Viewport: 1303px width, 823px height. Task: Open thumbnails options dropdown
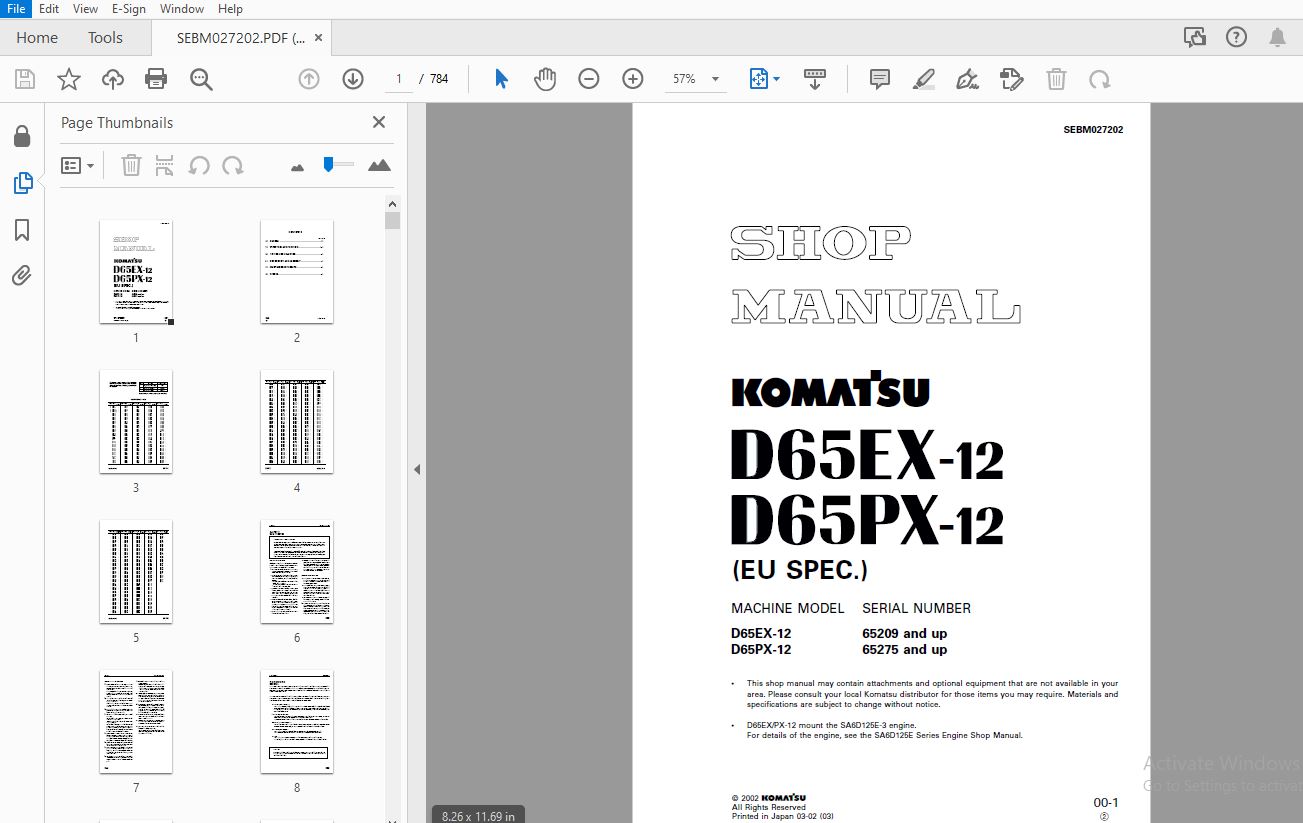tap(77, 165)
